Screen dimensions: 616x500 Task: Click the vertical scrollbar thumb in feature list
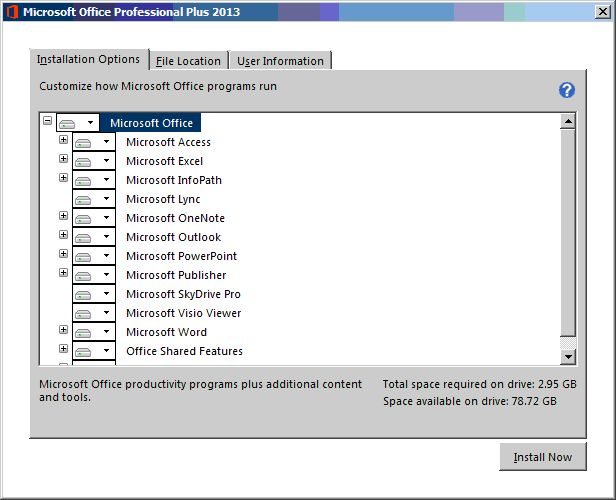[x=568, y=233]
